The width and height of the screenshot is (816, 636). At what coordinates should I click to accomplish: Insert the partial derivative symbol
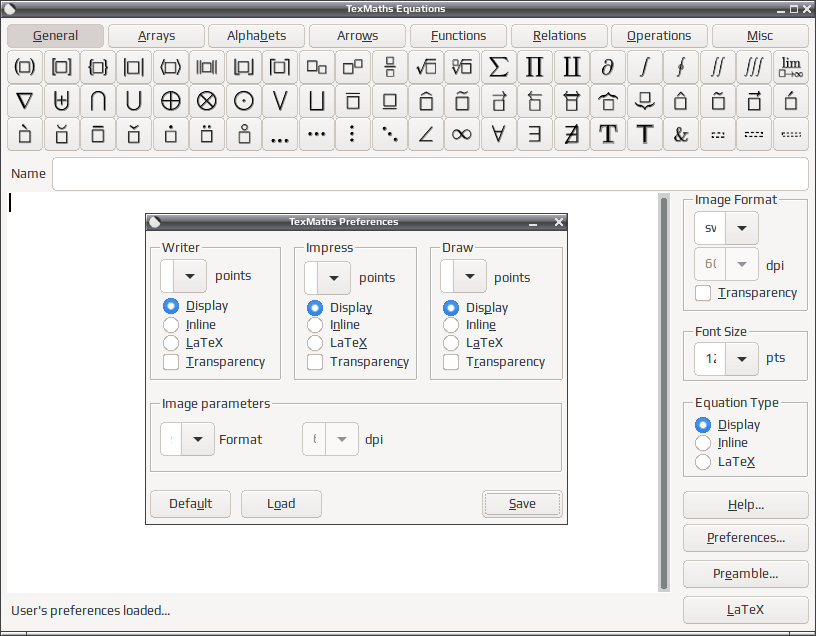click(x=608, y=67)
